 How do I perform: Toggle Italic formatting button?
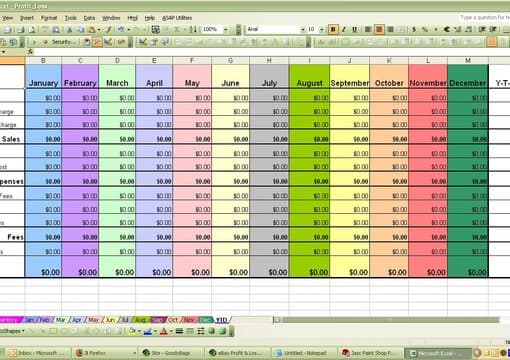click(344, 30)
